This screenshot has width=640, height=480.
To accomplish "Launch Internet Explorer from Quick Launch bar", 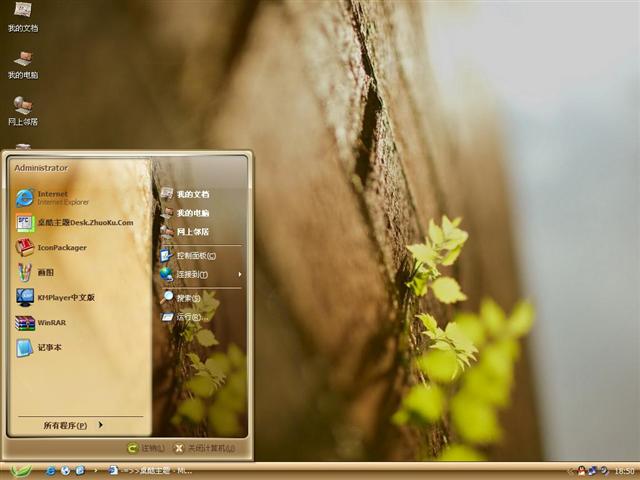I will coord(51,471).
